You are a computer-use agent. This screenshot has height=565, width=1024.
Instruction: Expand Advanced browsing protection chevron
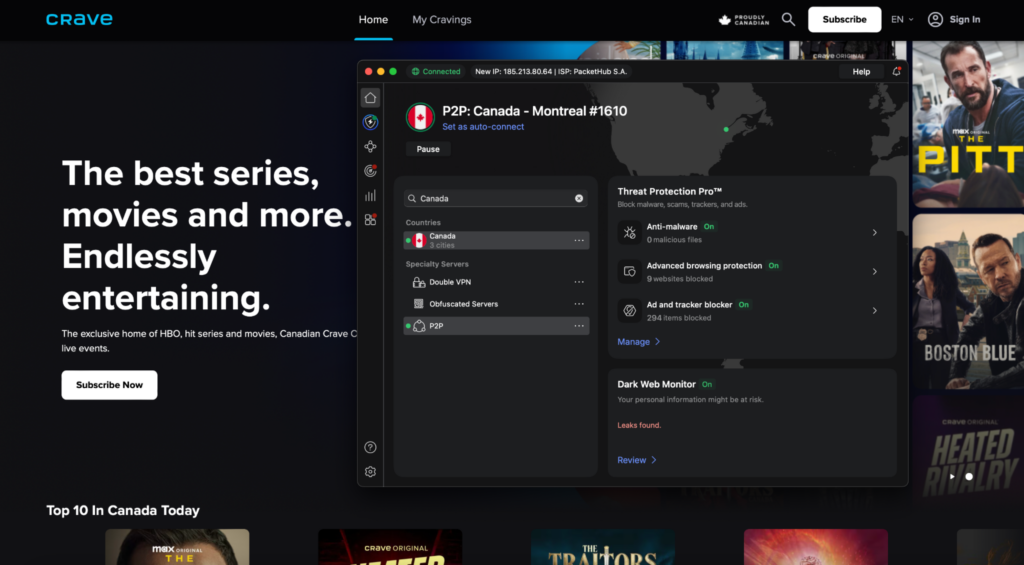pos(874,272)
